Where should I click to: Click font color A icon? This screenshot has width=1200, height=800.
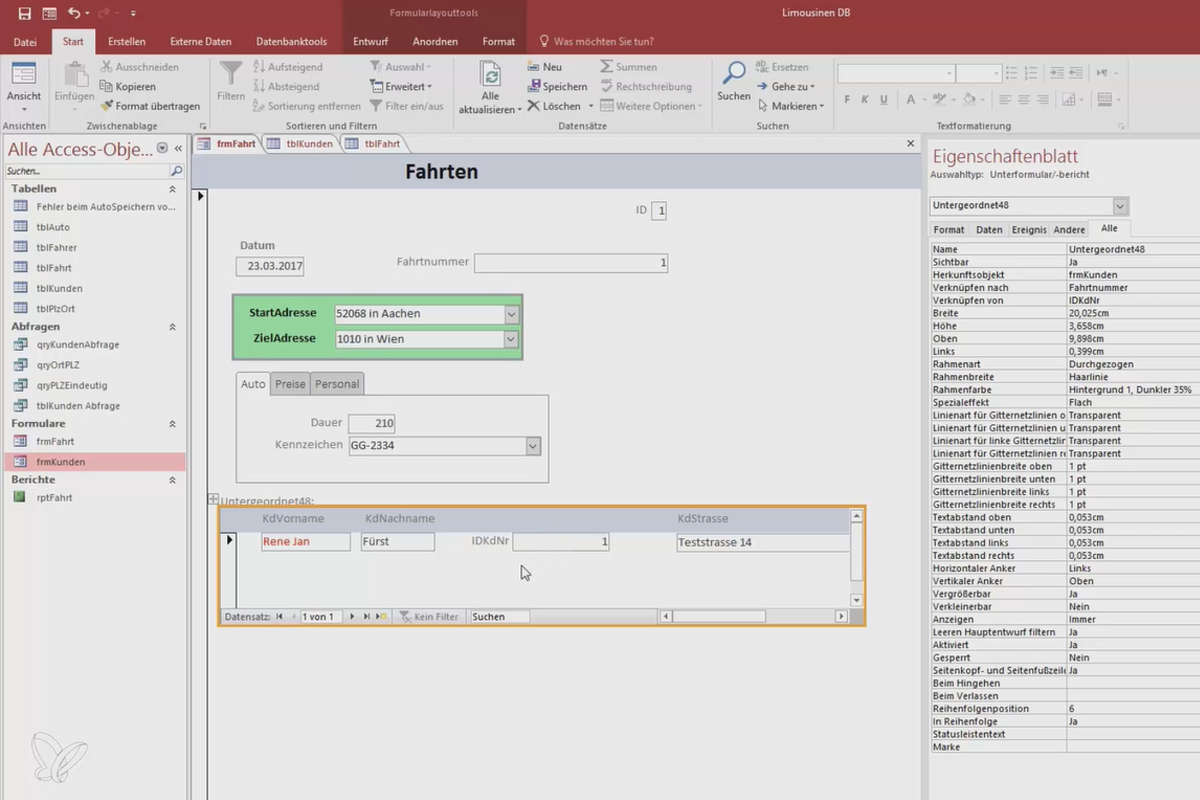point(911,100)
